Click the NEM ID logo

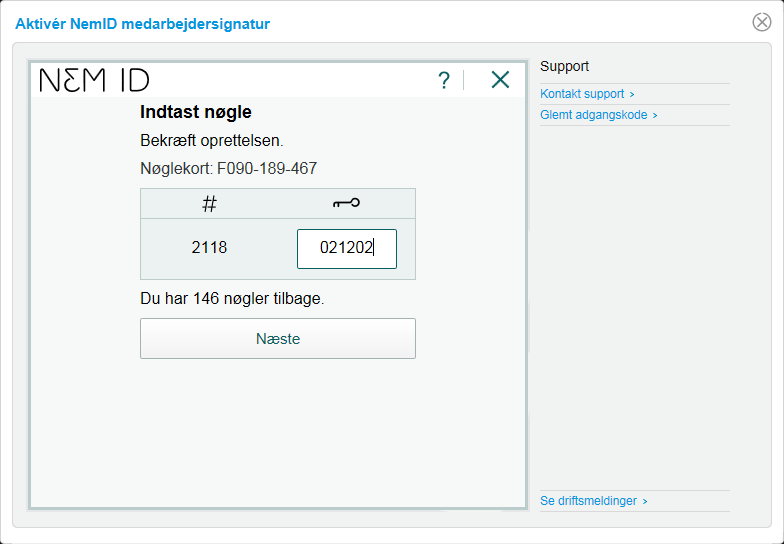coord(94,80)
